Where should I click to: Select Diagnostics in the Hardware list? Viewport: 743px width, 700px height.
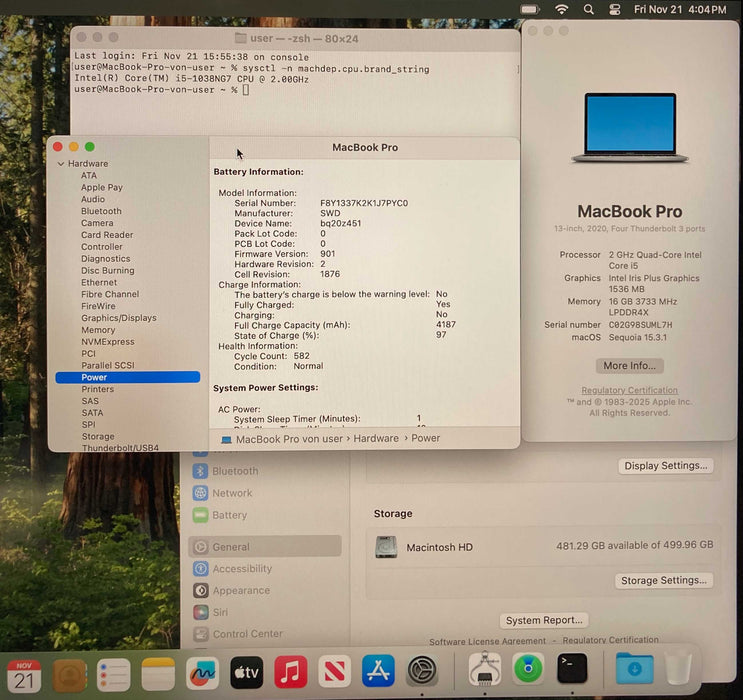click(106, 258)
